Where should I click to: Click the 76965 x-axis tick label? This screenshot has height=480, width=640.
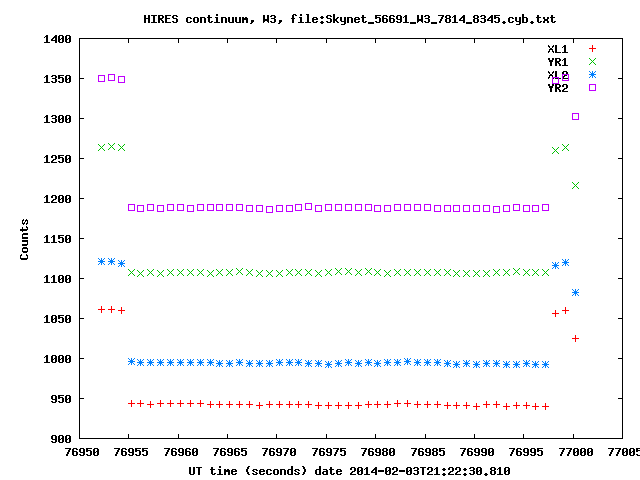(x=230, y=452)
